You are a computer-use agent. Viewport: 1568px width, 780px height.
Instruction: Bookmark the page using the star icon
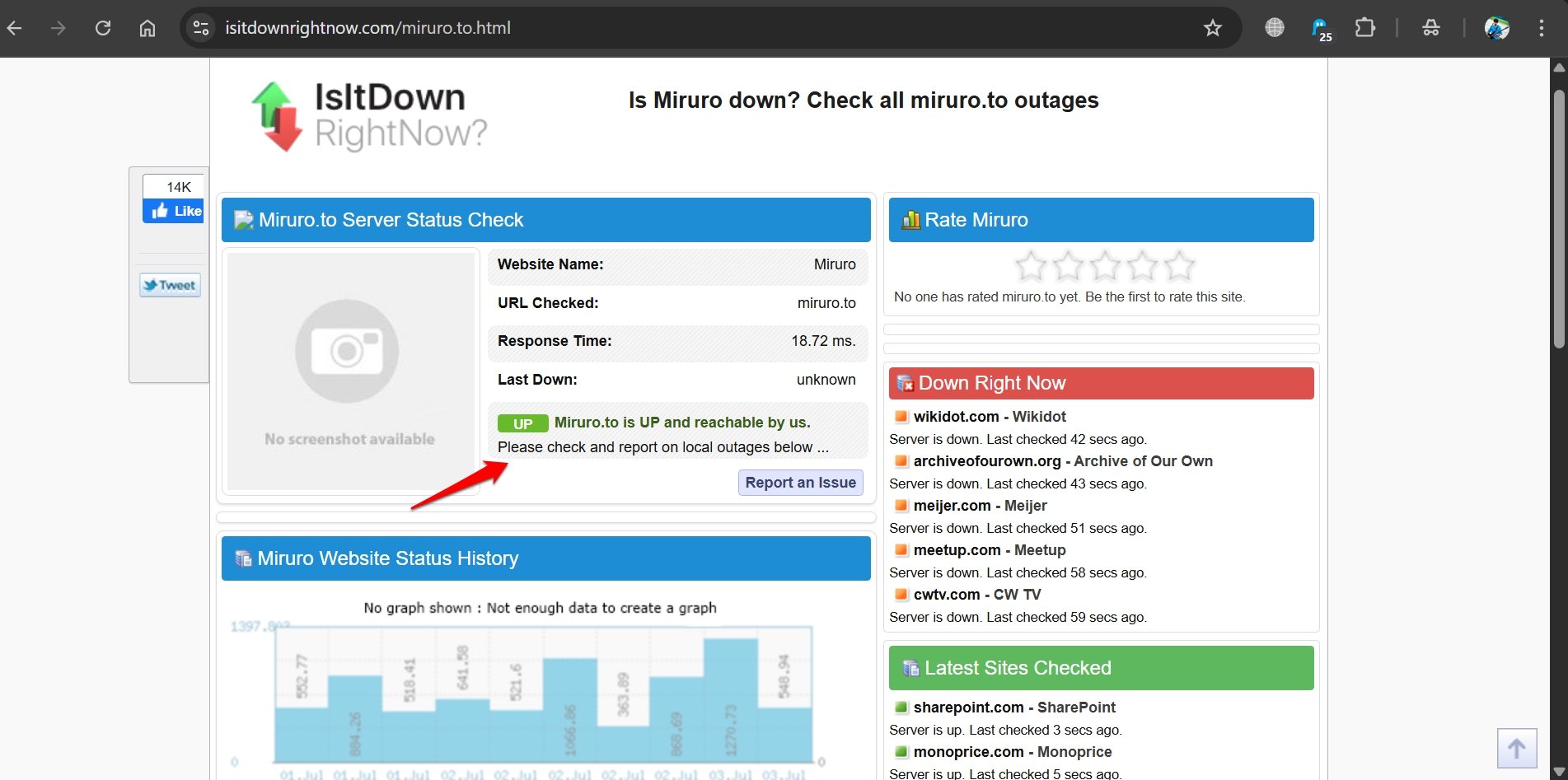click(1212, 27)
